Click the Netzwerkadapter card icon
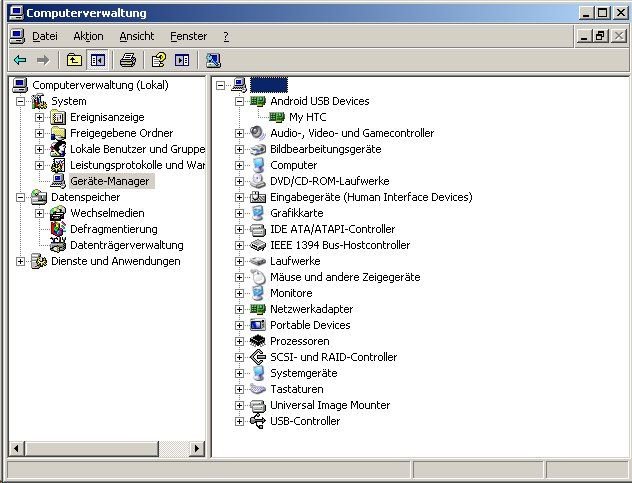The height and width of the screenshot is (483, 632). [258, 309]
